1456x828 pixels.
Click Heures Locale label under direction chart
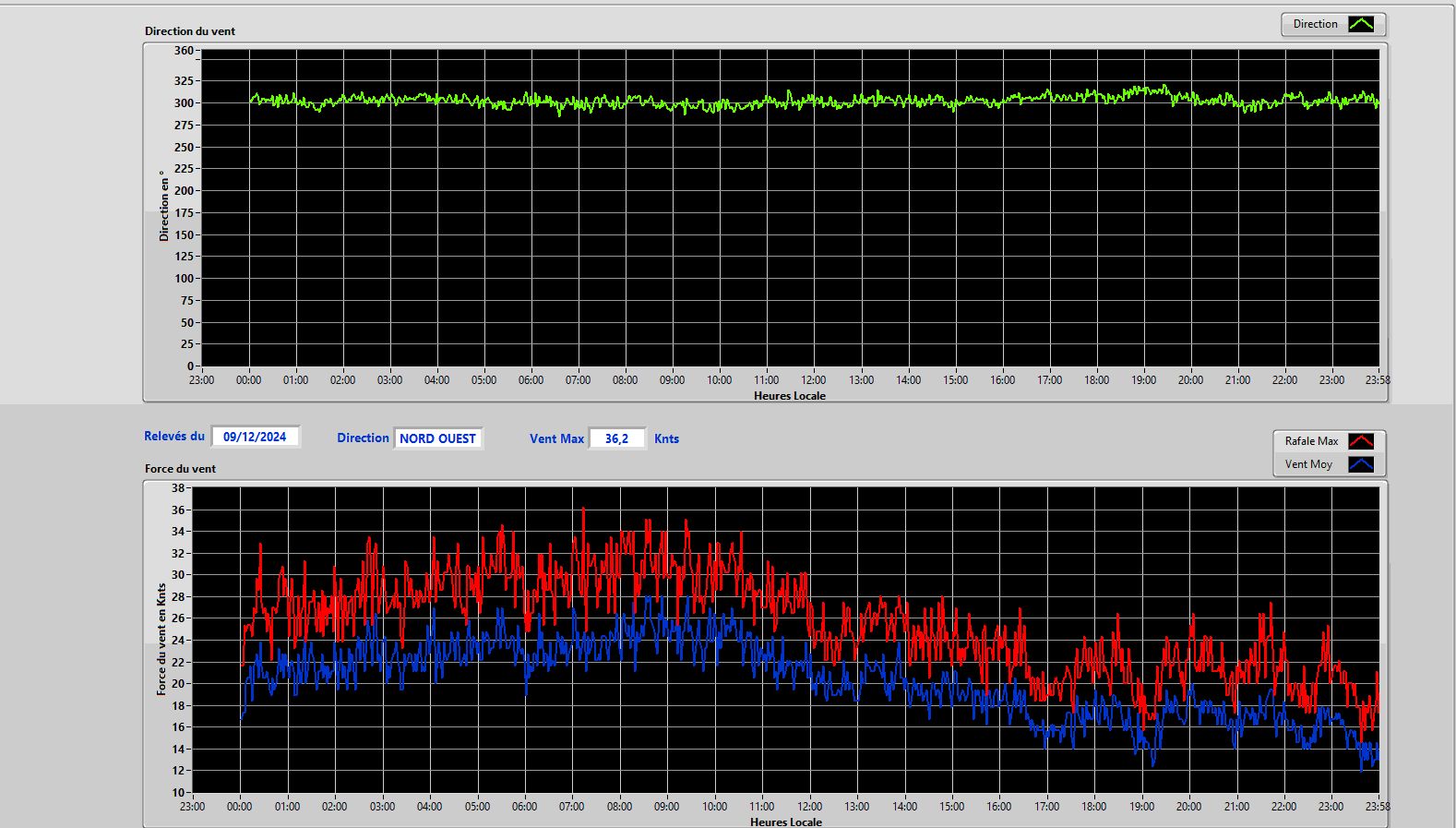[x=790, y=396]
